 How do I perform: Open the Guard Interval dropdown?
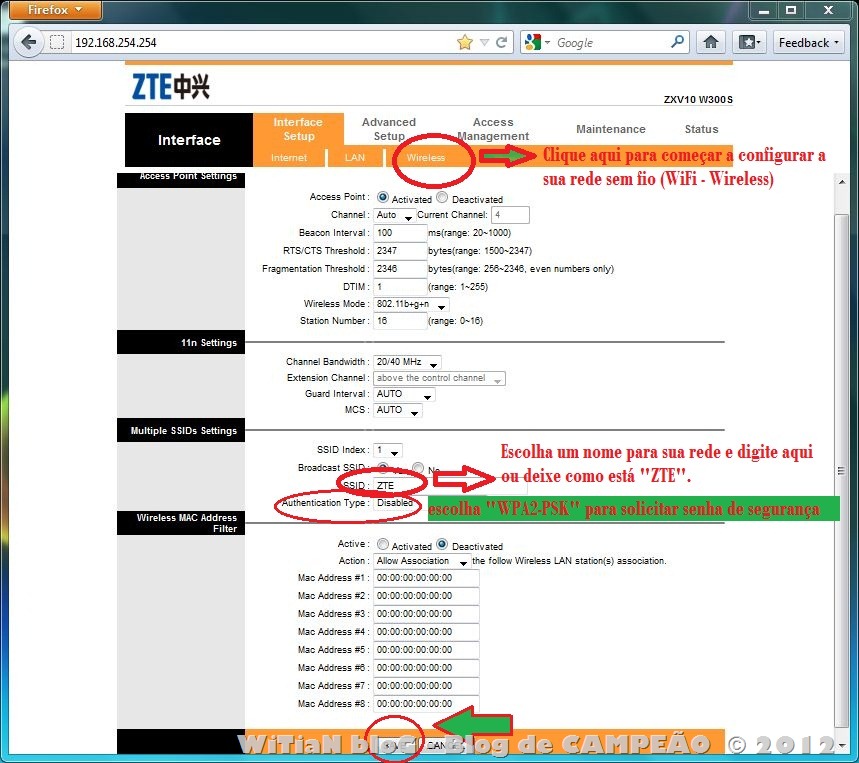click(x=404, y=394)
